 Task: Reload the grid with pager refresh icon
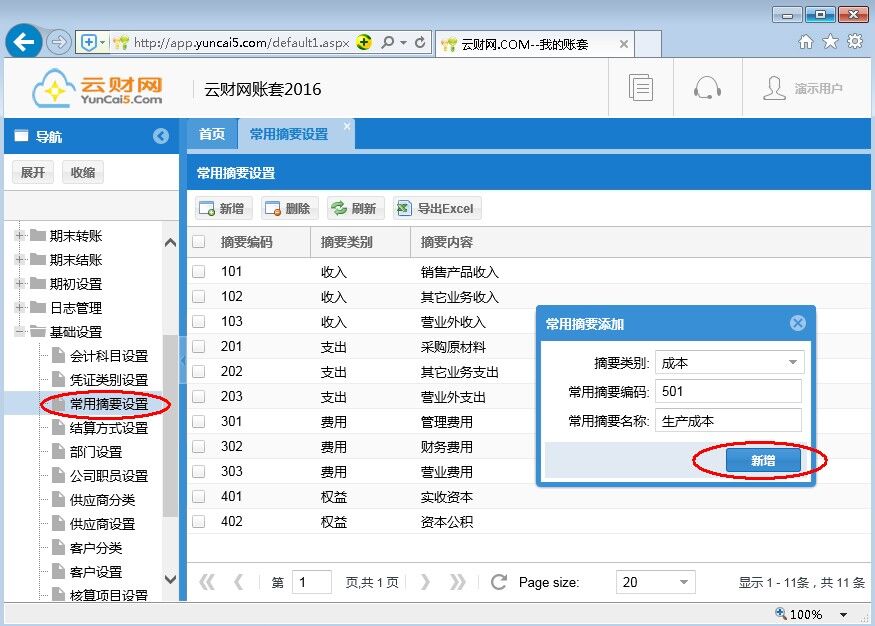pos(499,582)
